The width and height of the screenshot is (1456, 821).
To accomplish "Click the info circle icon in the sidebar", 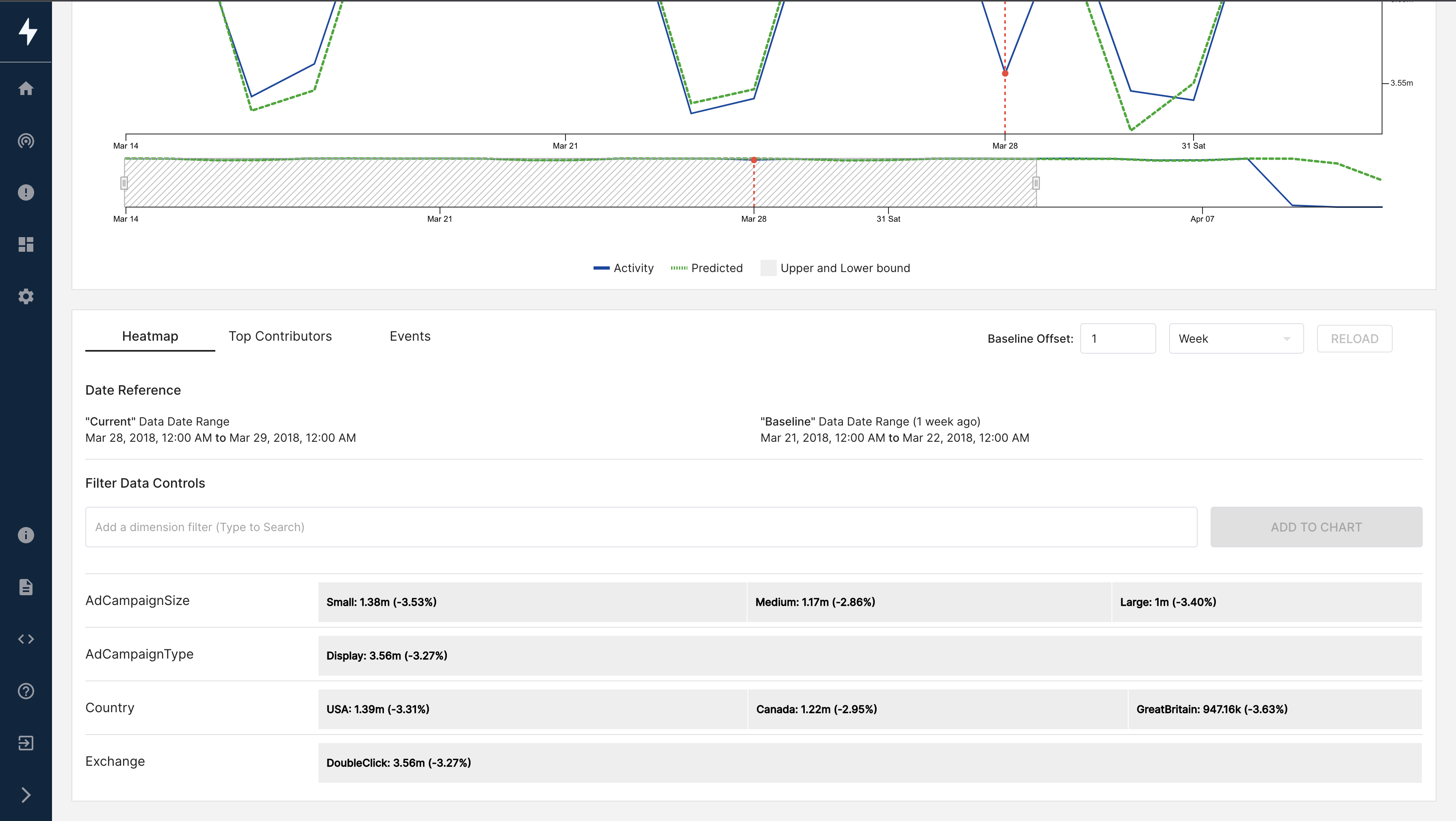I will (x=26, y=535).
